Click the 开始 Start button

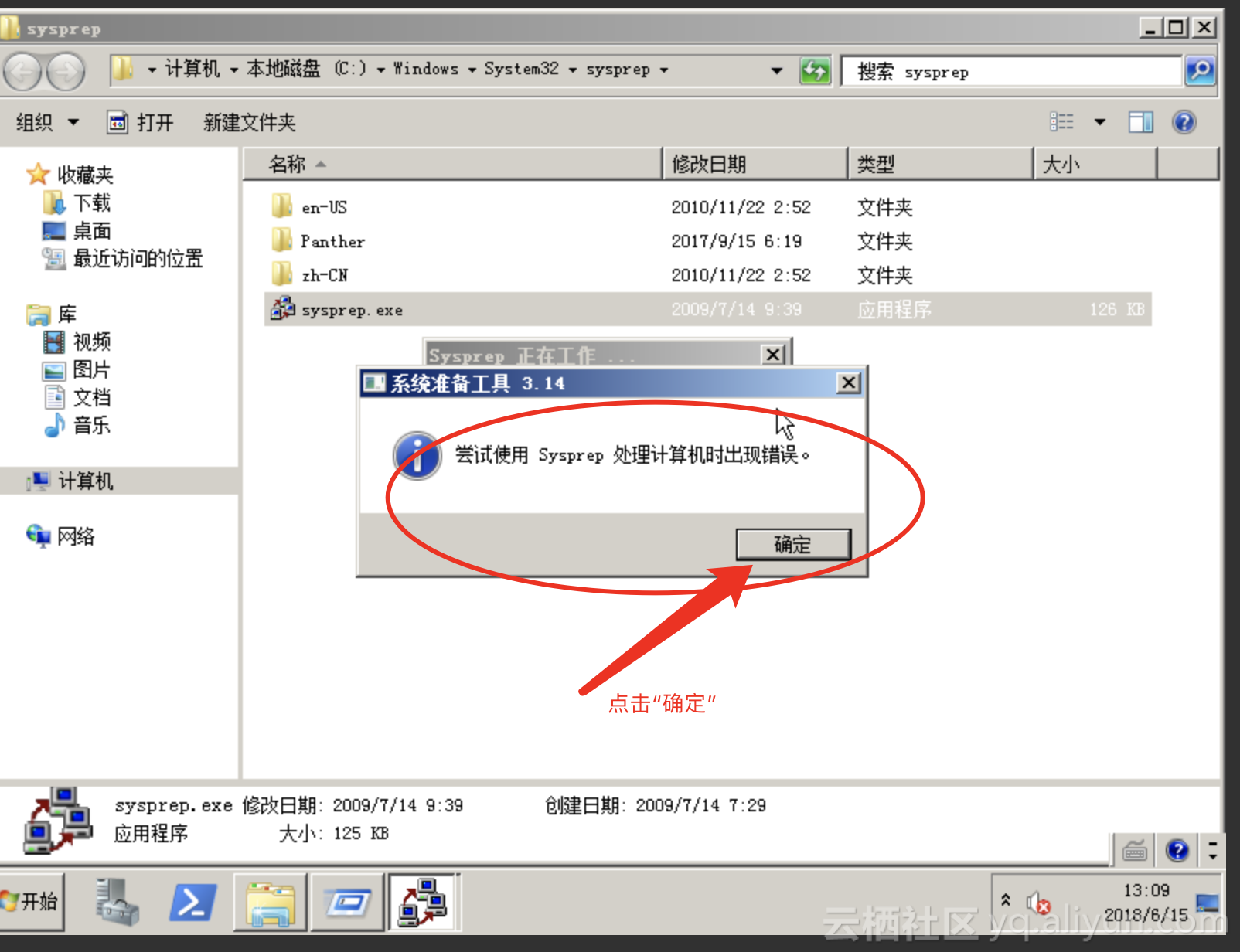pyautogui.click(x=32, y=901)
